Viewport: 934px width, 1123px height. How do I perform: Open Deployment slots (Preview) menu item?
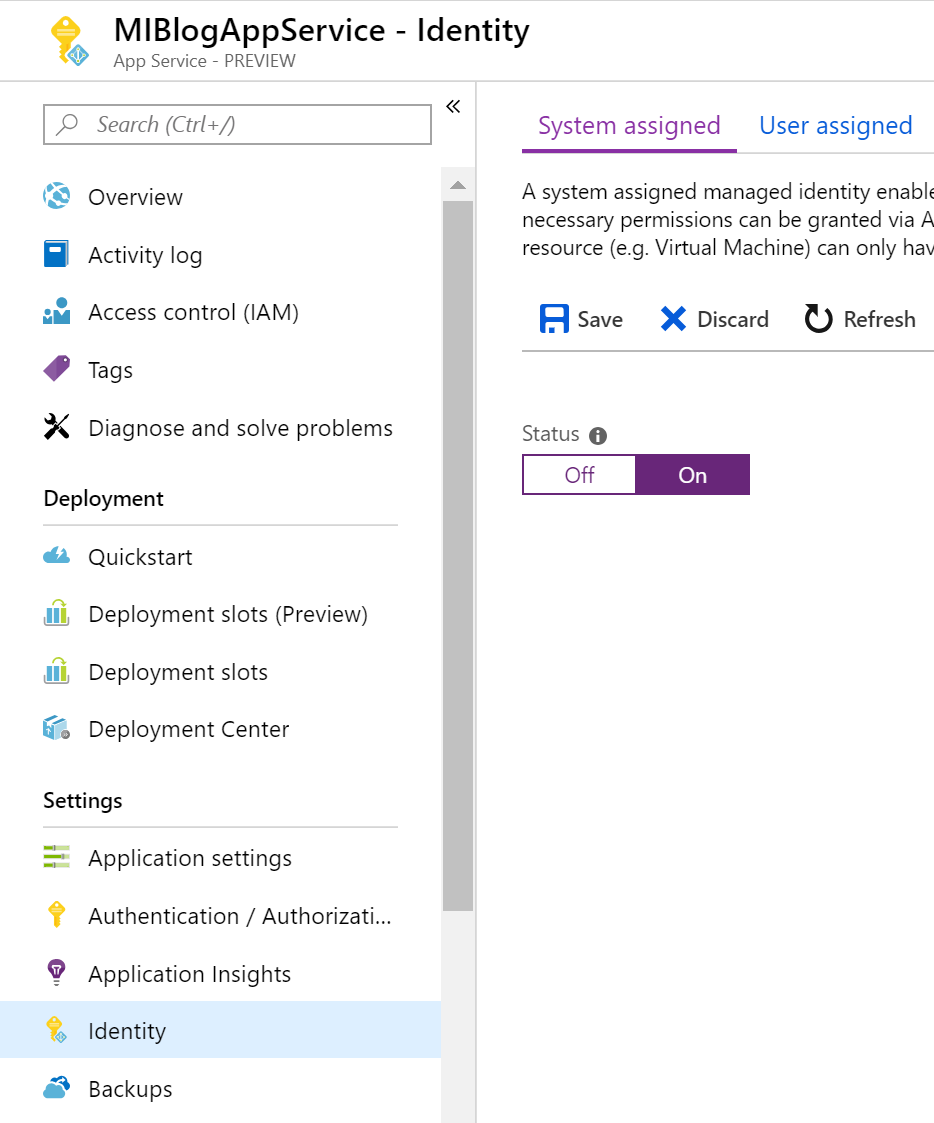coord(227,614)
